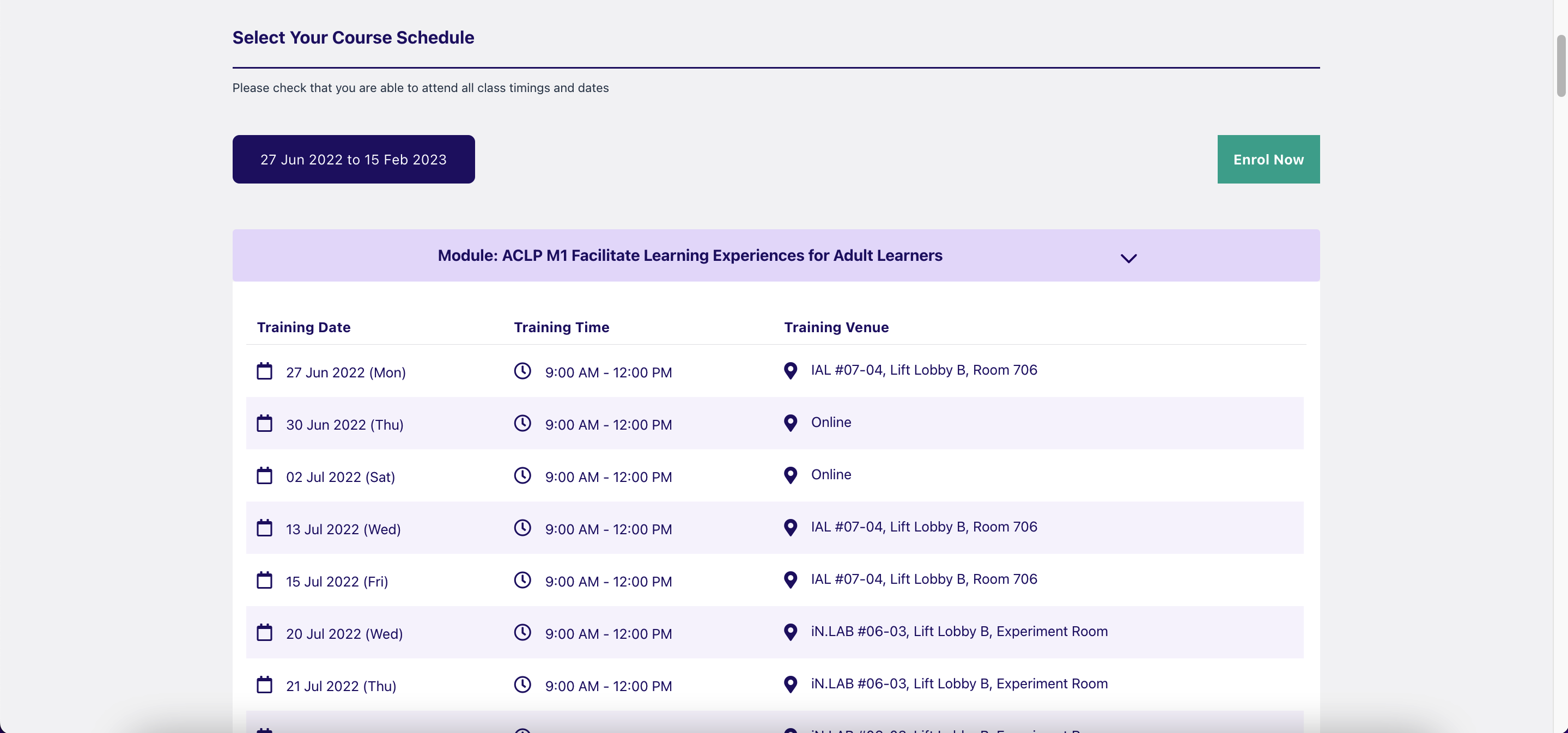This screenshot has width=1568, height=733.
Task: Click time 9:00 AM - 12:00 PM for 02 Jul
Action: coord(608,477)
